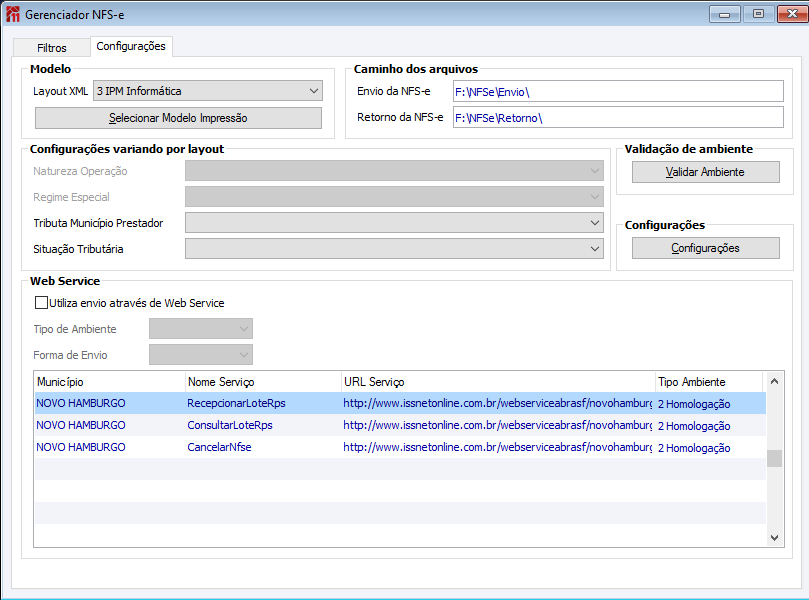Click the Envio da NFS-e path field

click(x=617, y=92)
